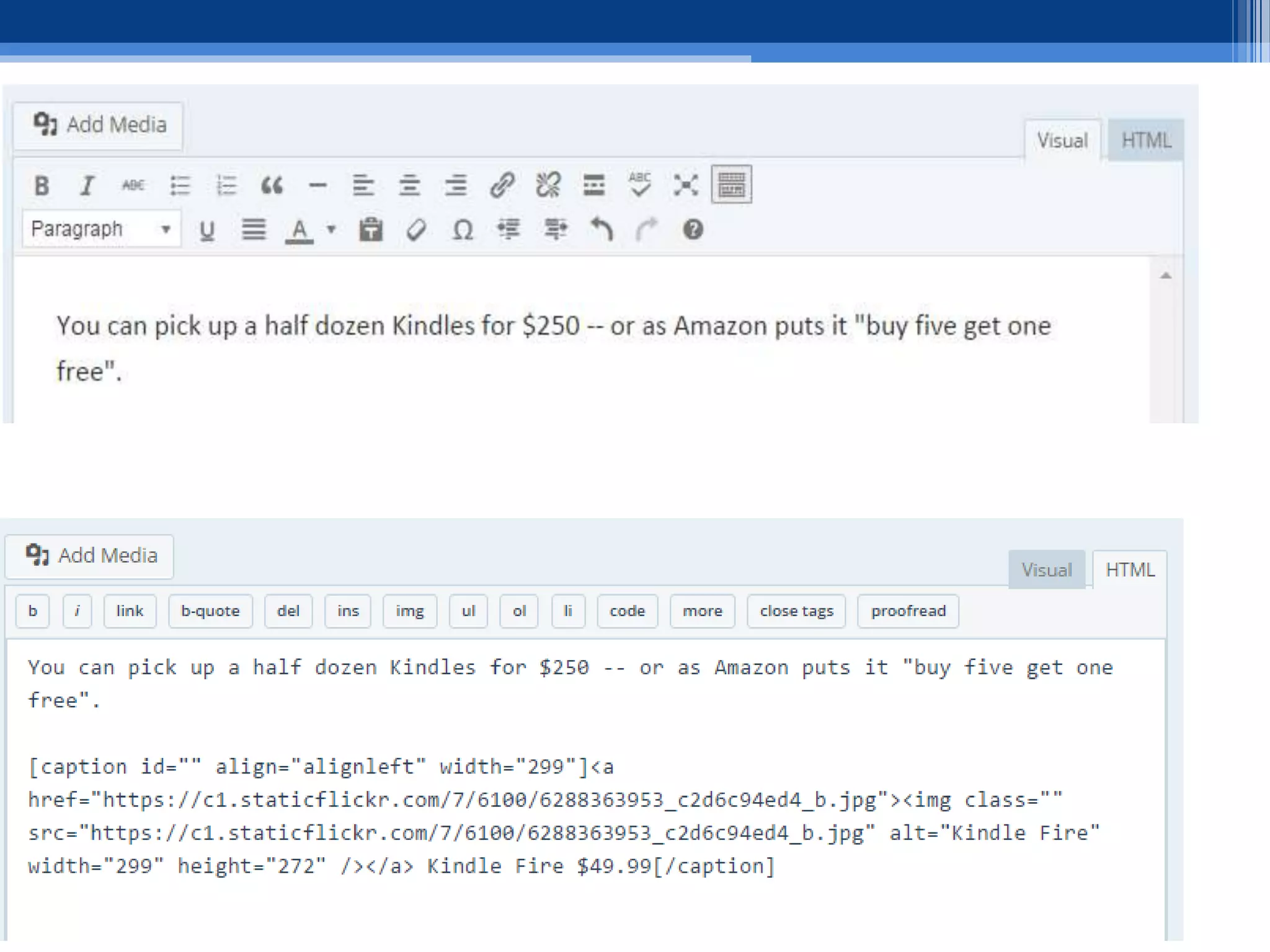This screenshot has width=1270, height=952.
Task: Toggle the bulleted list icon
Action: click(180, 185)
